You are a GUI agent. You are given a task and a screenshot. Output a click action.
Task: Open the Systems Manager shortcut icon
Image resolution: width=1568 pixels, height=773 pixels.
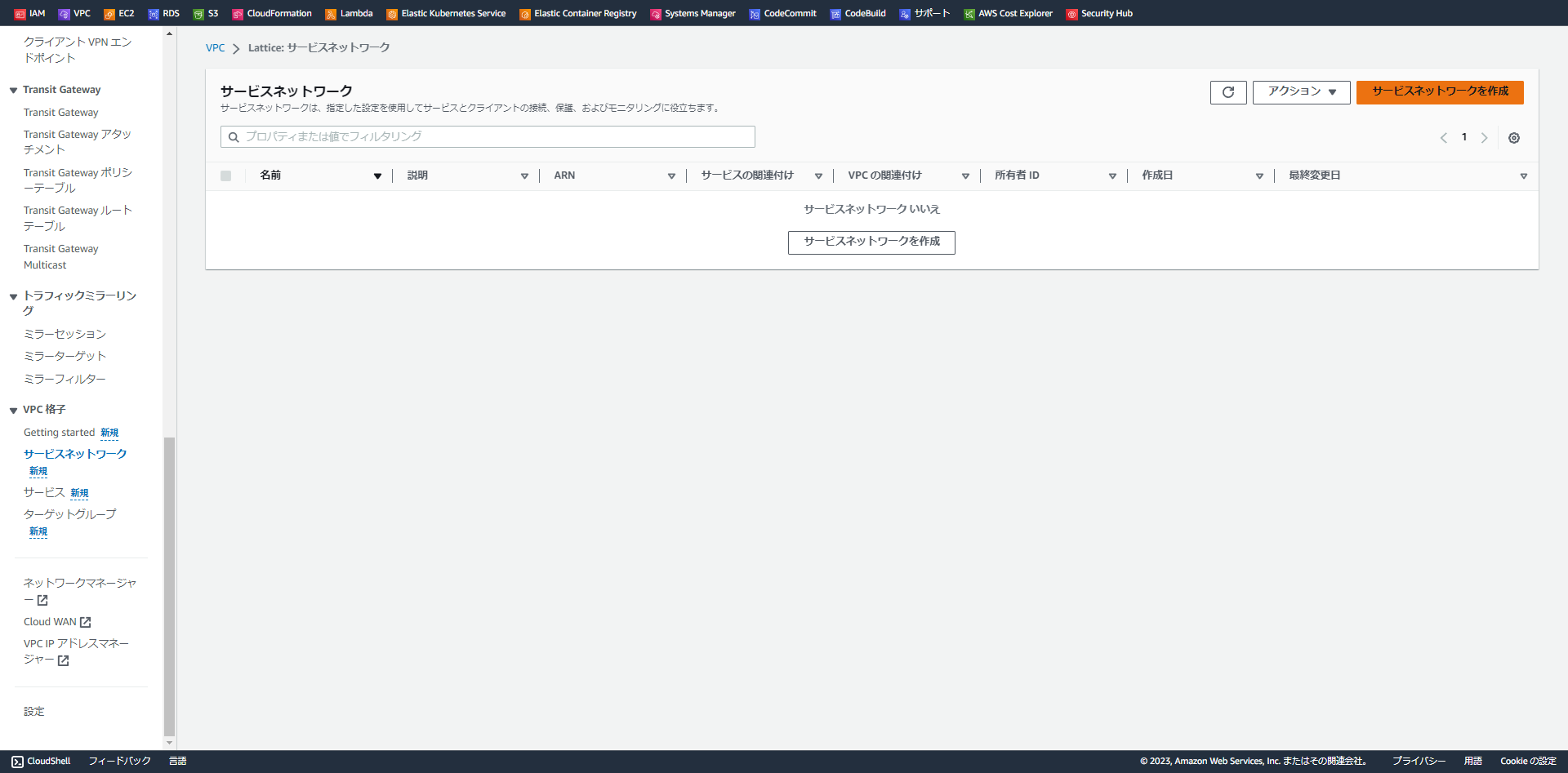point(656,14)
